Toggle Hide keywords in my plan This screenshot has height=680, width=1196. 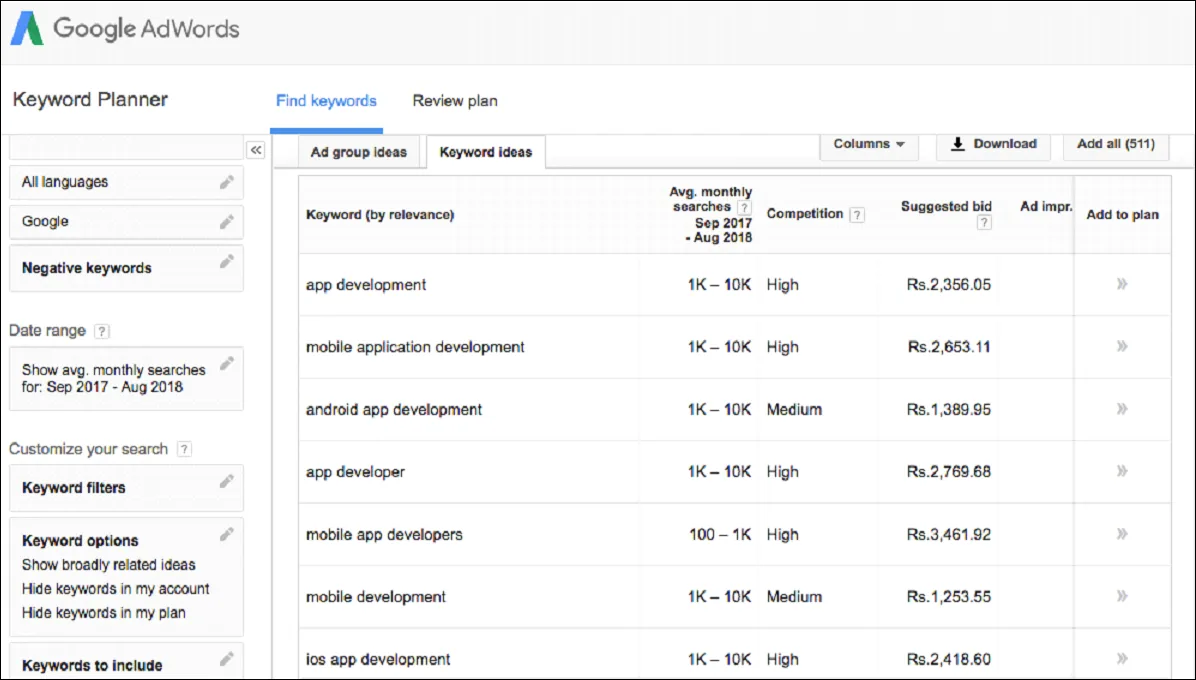click(102, 613)
